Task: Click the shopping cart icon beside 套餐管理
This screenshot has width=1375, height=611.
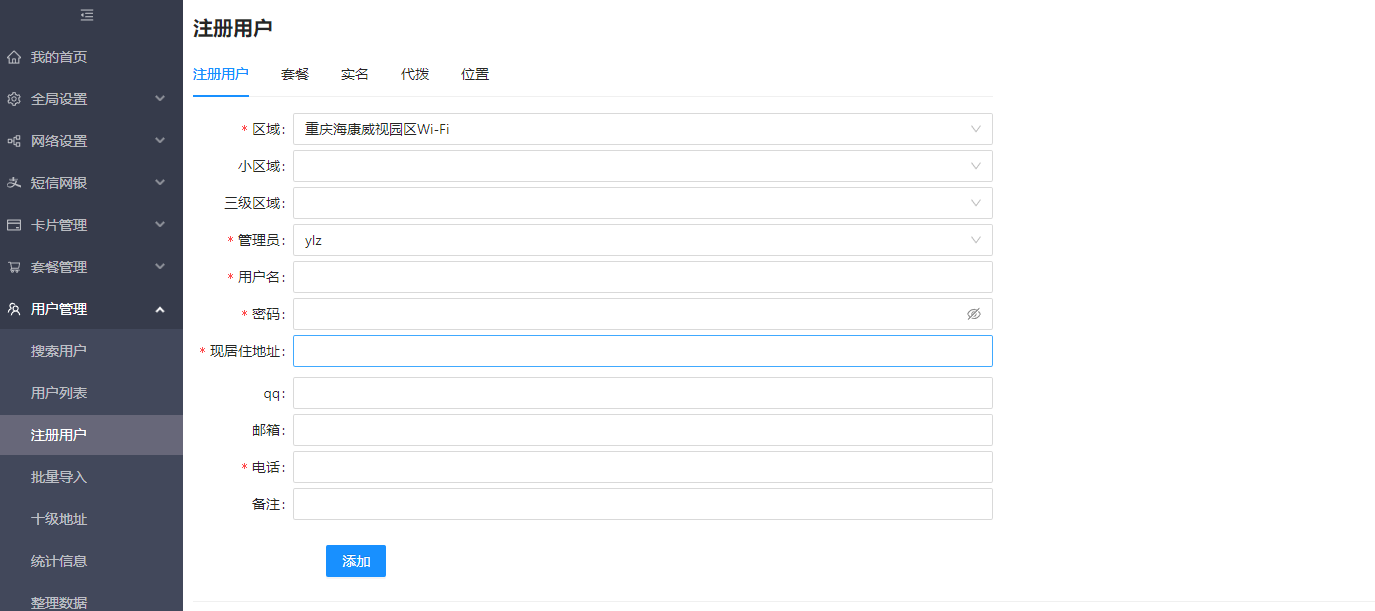Action: tap(14, 267)
